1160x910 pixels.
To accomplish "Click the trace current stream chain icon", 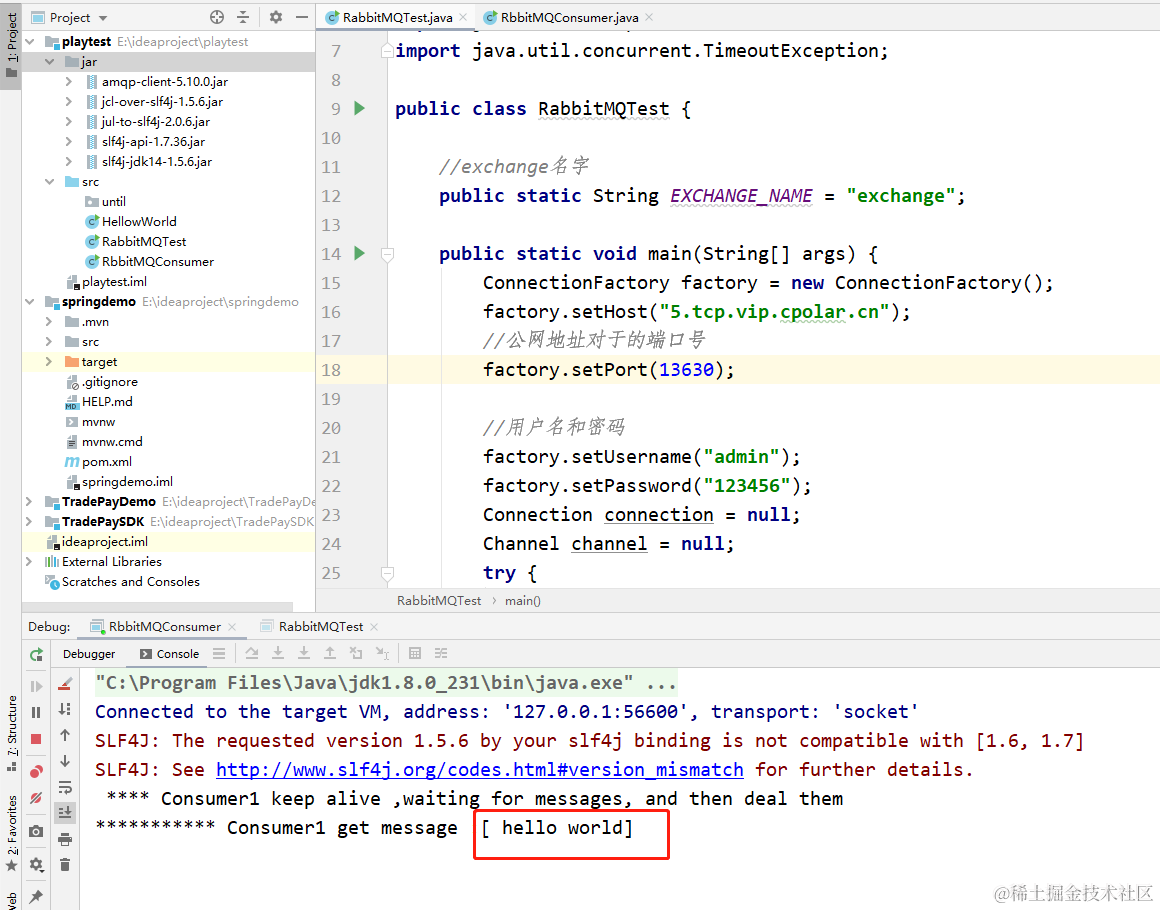I will coord(441,653).
